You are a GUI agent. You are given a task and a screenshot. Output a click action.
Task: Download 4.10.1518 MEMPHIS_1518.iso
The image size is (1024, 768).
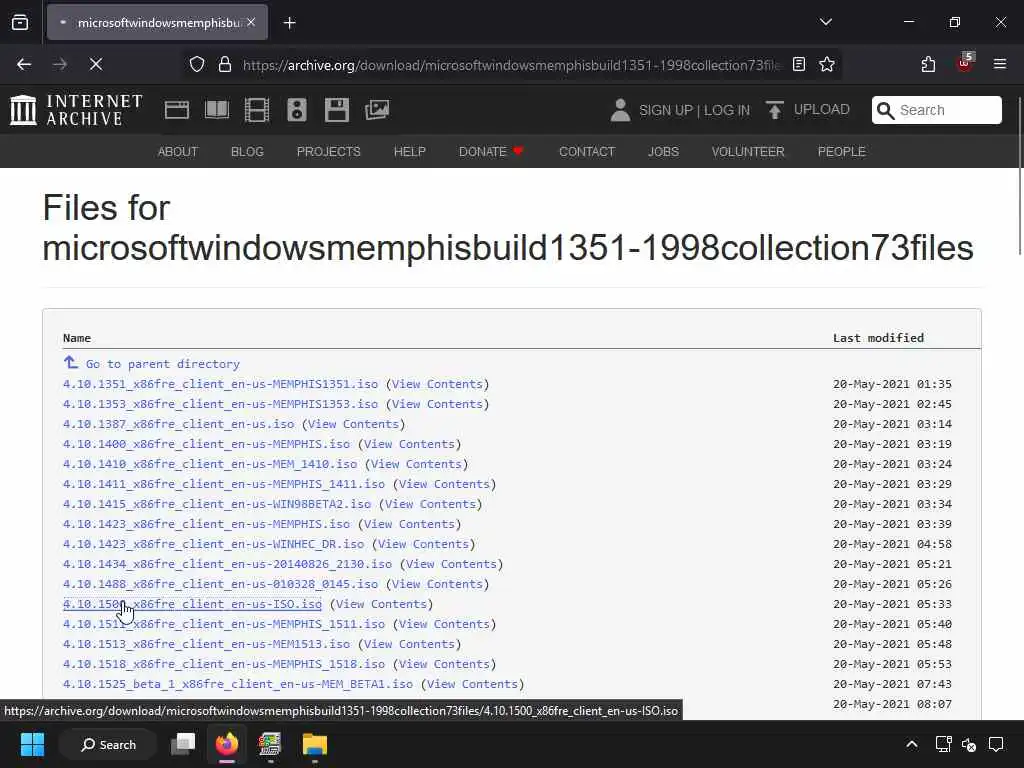[x=223, y=664]
